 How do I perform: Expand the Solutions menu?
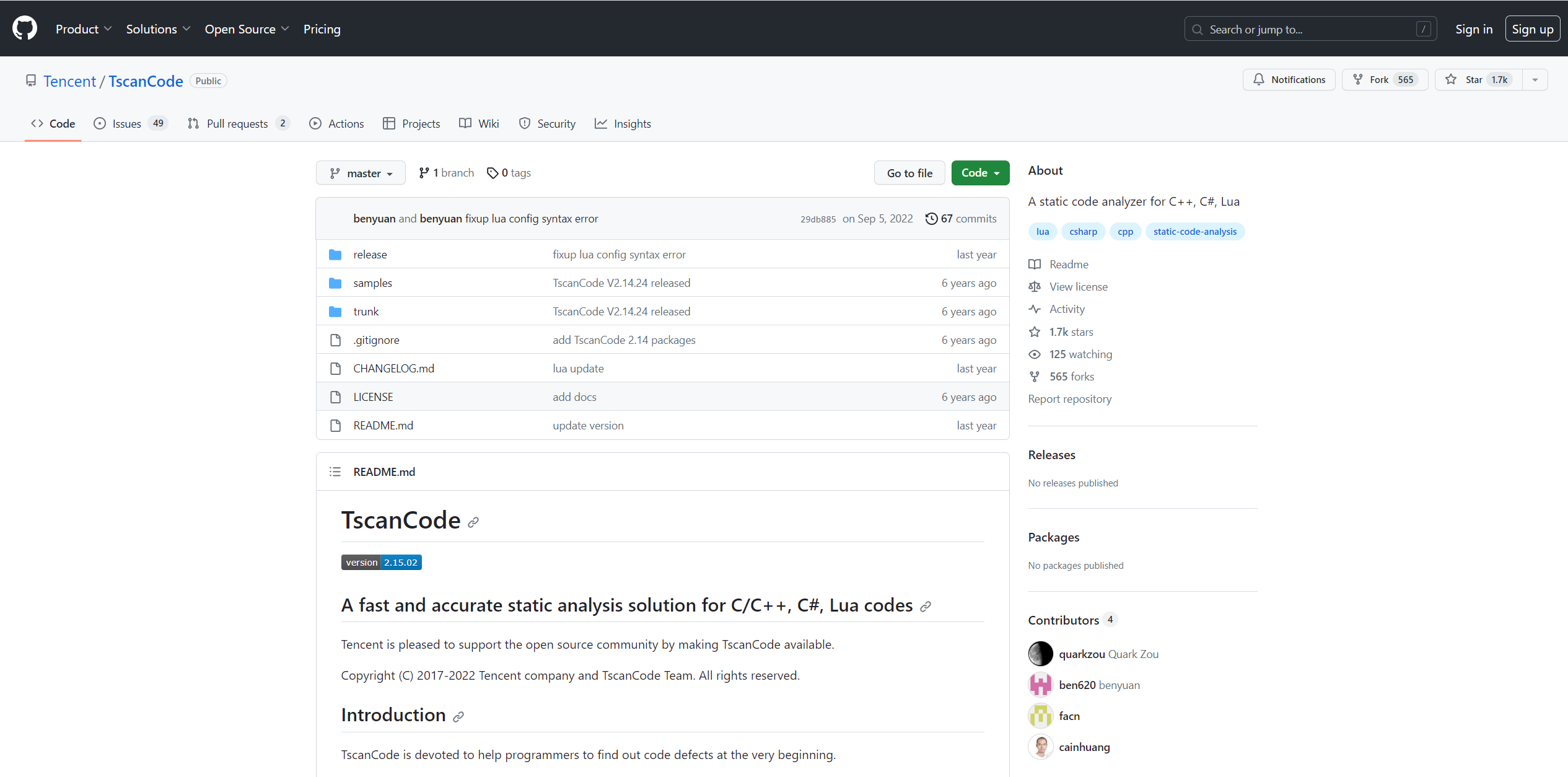[x=158, y=29]
